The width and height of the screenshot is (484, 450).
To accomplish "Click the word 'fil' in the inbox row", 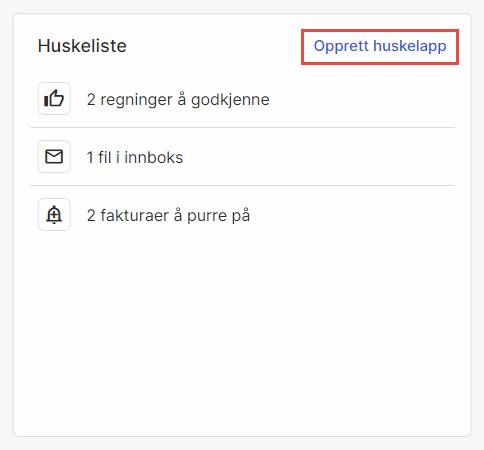I will (x=104, y=157).
